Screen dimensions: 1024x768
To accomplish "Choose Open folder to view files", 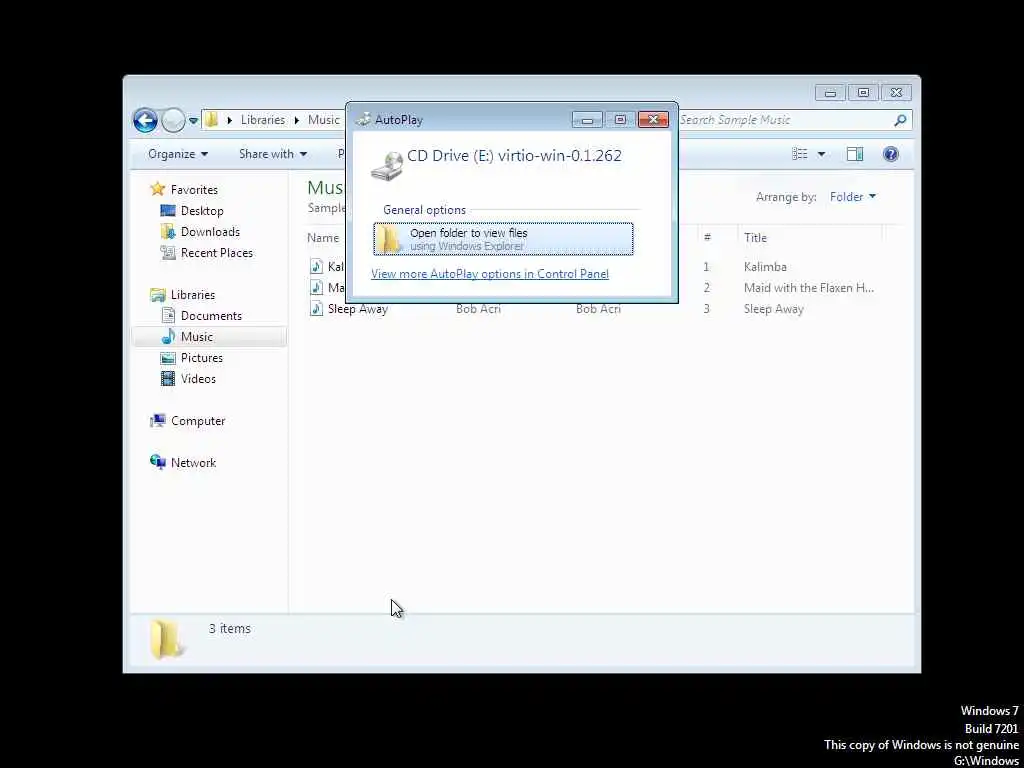I will [503, 239].
